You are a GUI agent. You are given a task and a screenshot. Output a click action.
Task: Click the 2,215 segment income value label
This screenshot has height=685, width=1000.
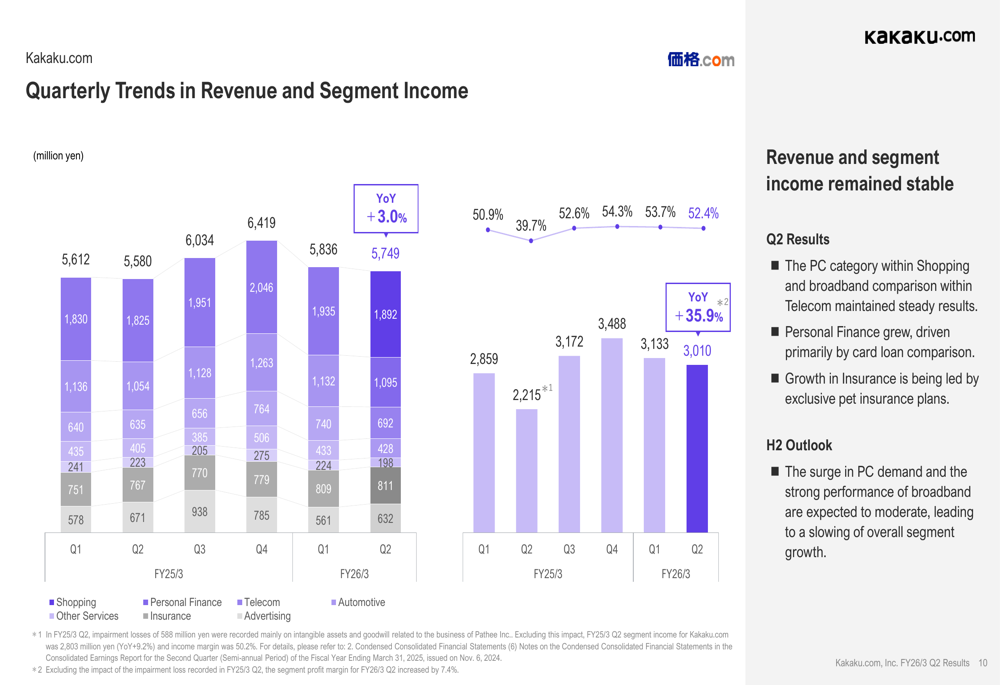tap(527, 395)
